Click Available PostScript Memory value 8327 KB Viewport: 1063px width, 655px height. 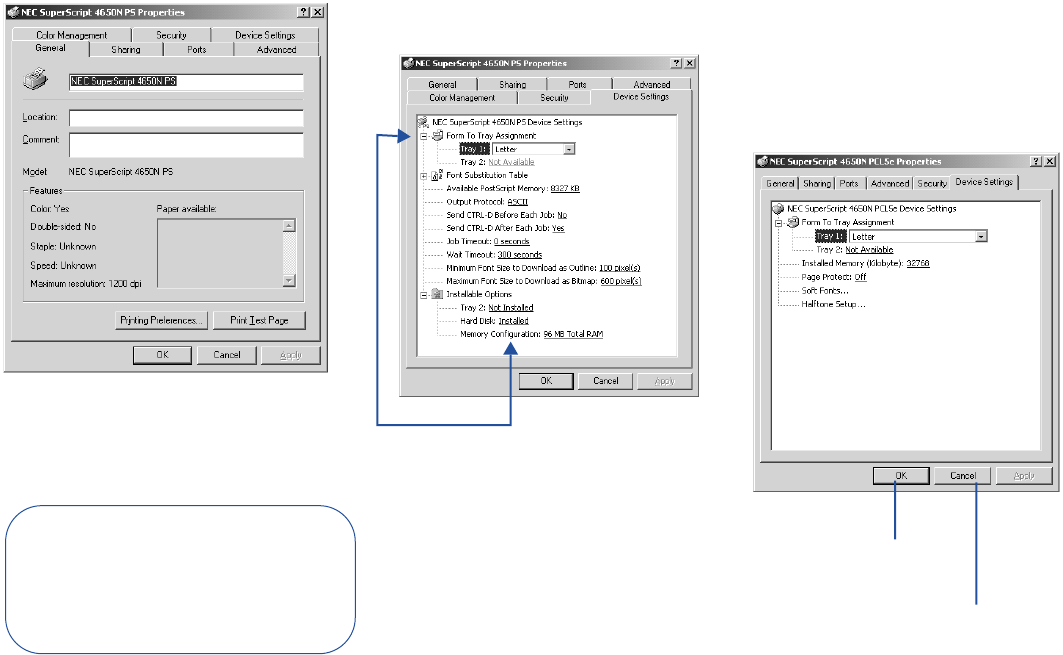[x=565, y=188]
